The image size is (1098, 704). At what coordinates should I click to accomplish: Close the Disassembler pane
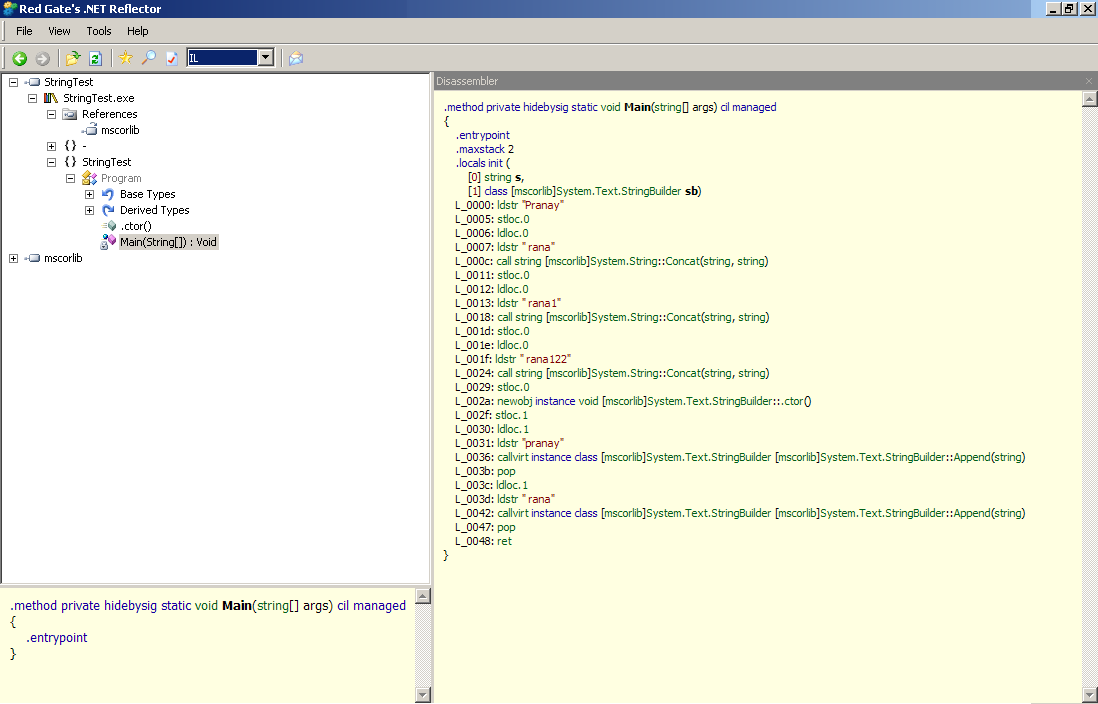click(x=1089, y=81)
